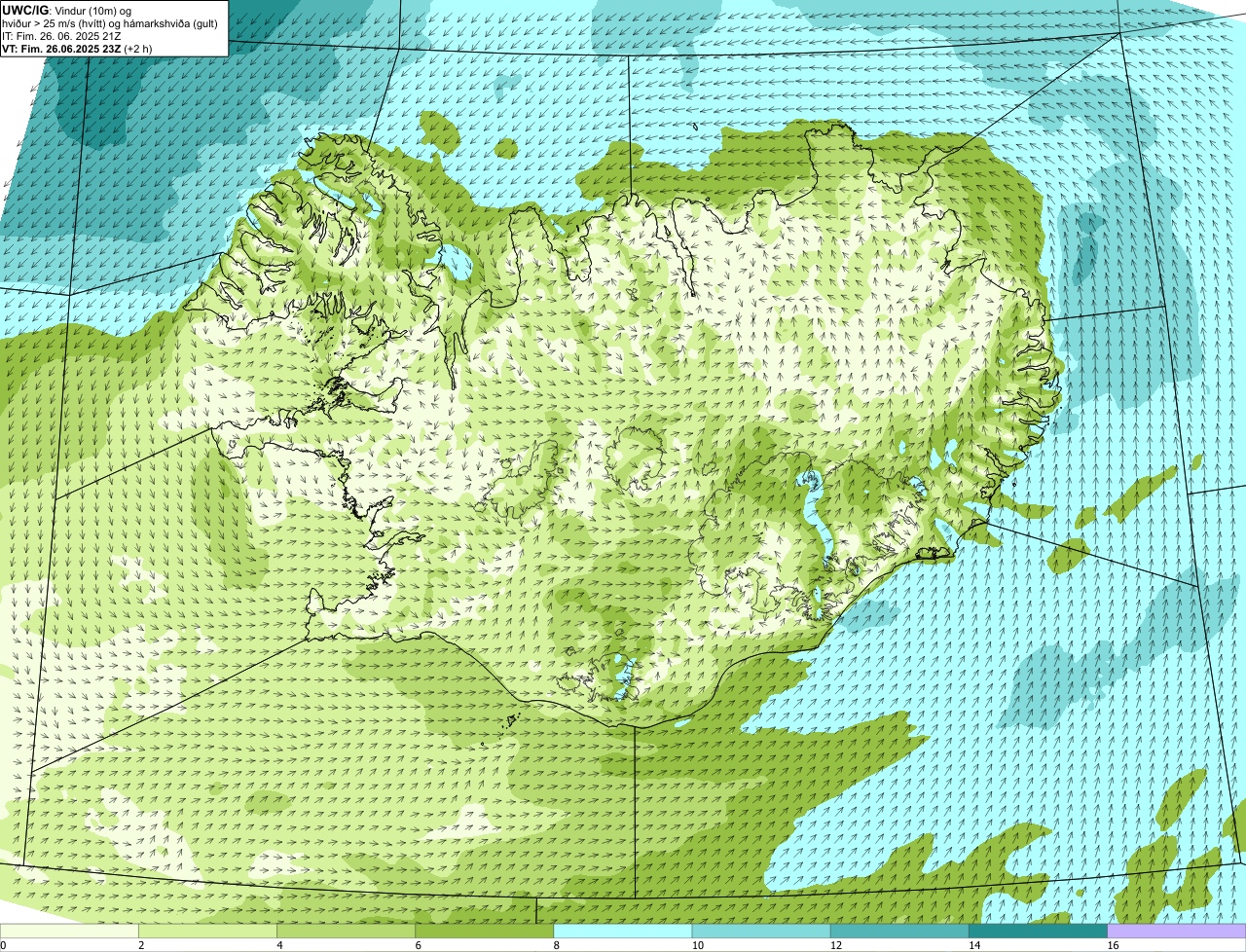Click the 12–14 m/s teal legend segment

(x=899, y=932)
